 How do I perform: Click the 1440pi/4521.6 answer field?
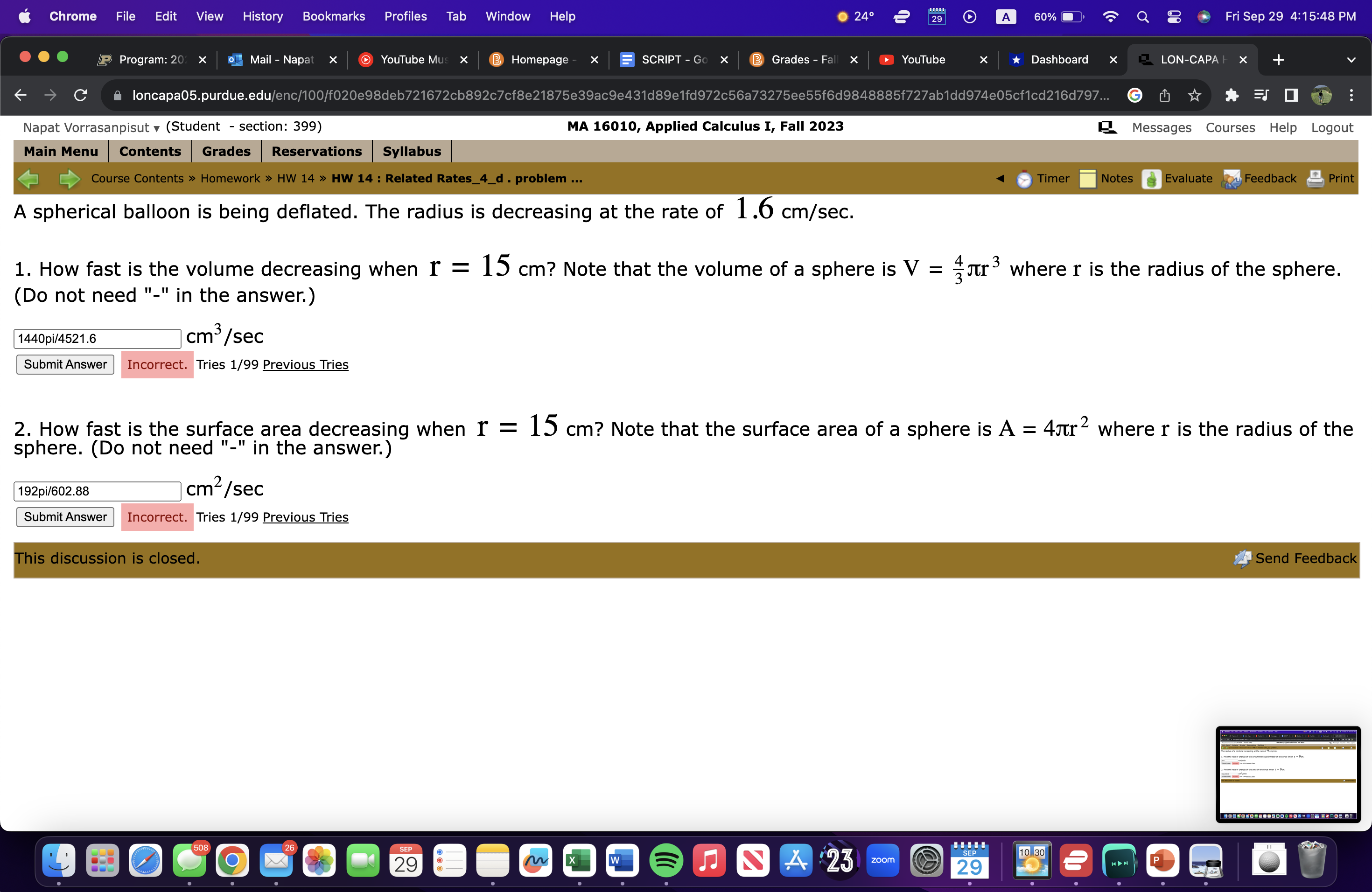click(x=96, y=338)
